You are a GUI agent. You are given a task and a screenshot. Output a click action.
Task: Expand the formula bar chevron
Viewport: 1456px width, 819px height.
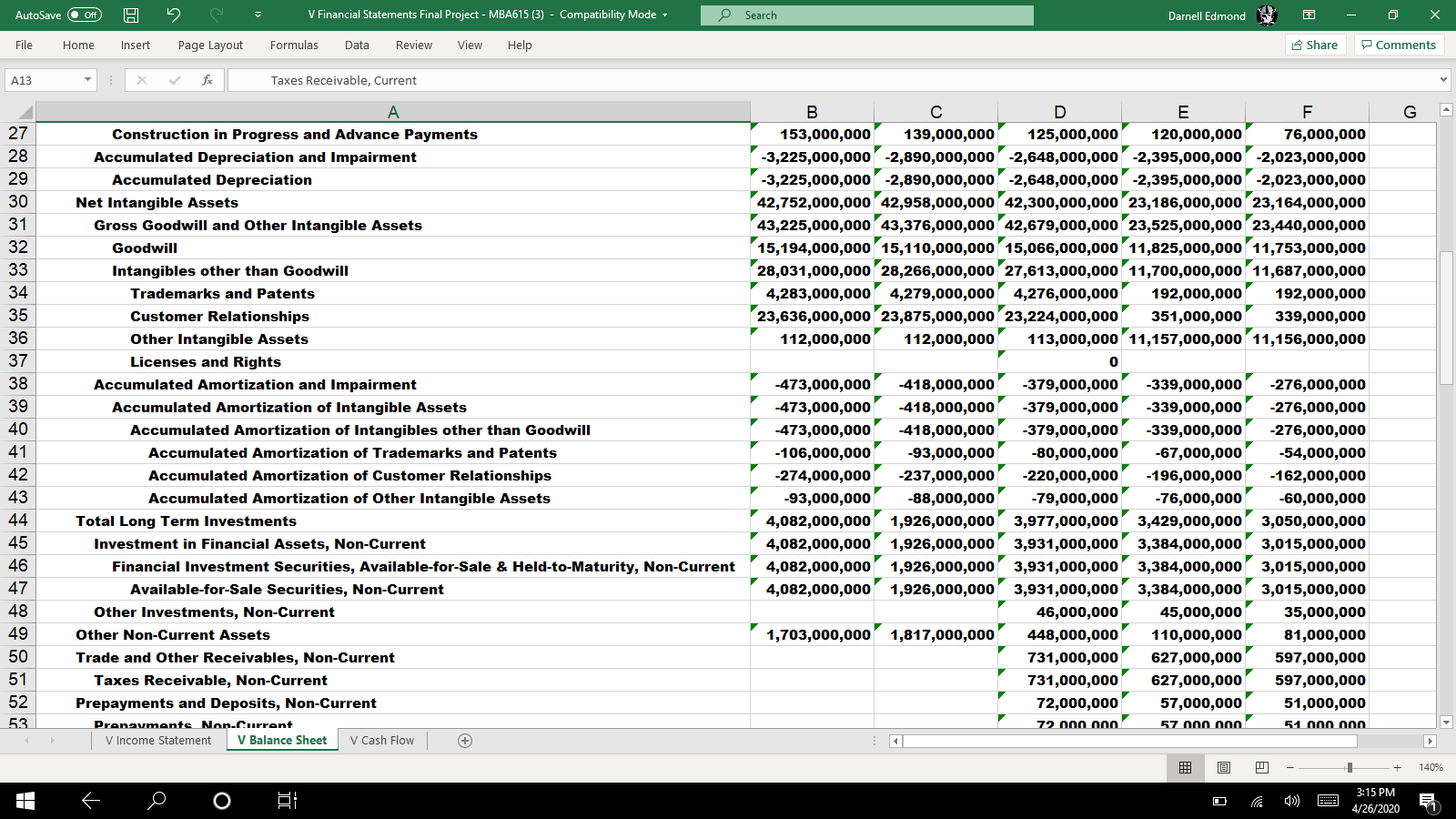1443,80
